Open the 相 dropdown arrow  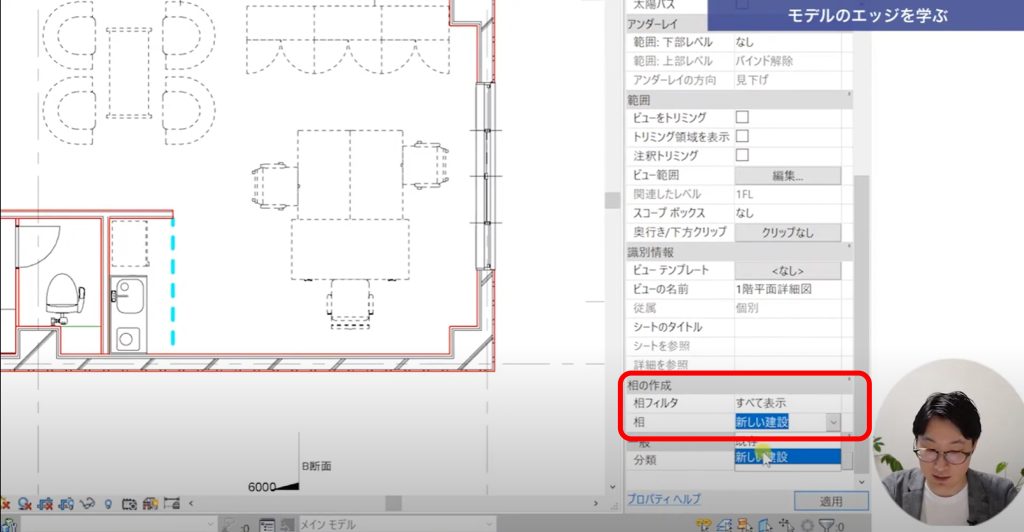(833, 422)
